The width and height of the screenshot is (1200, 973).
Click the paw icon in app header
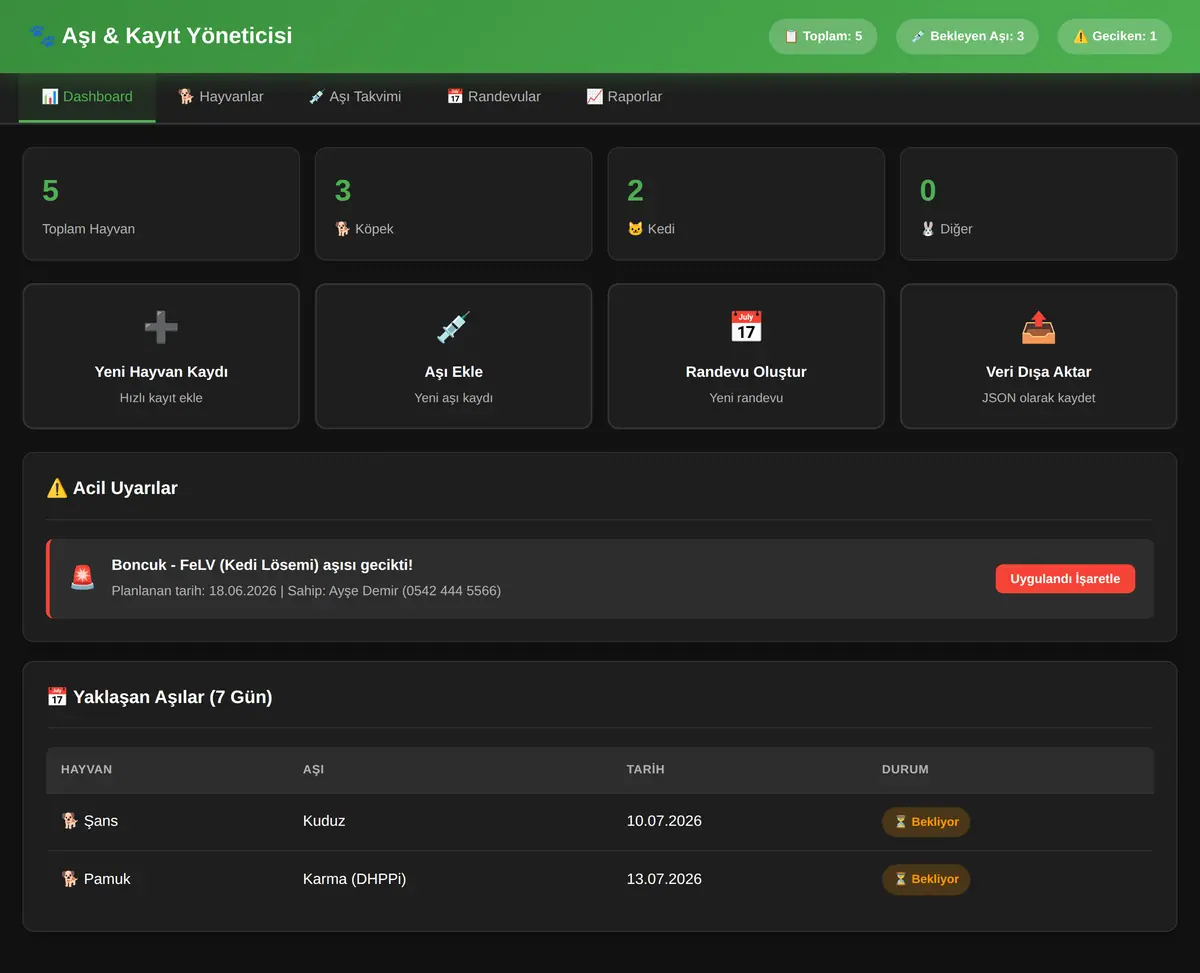(43, 36)
